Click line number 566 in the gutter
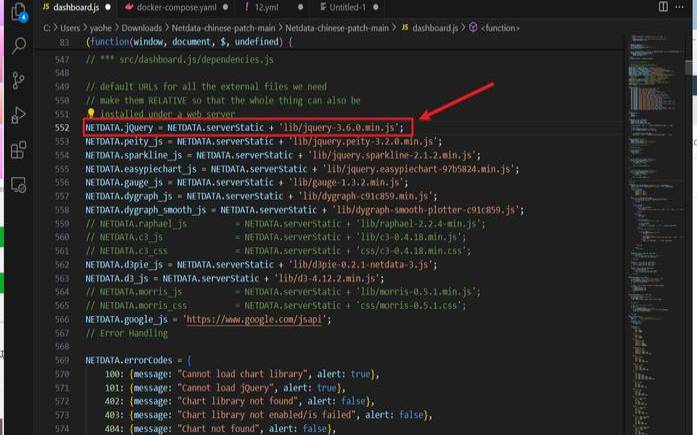Viewport: 697px width, 435px height. pos(62,319)
